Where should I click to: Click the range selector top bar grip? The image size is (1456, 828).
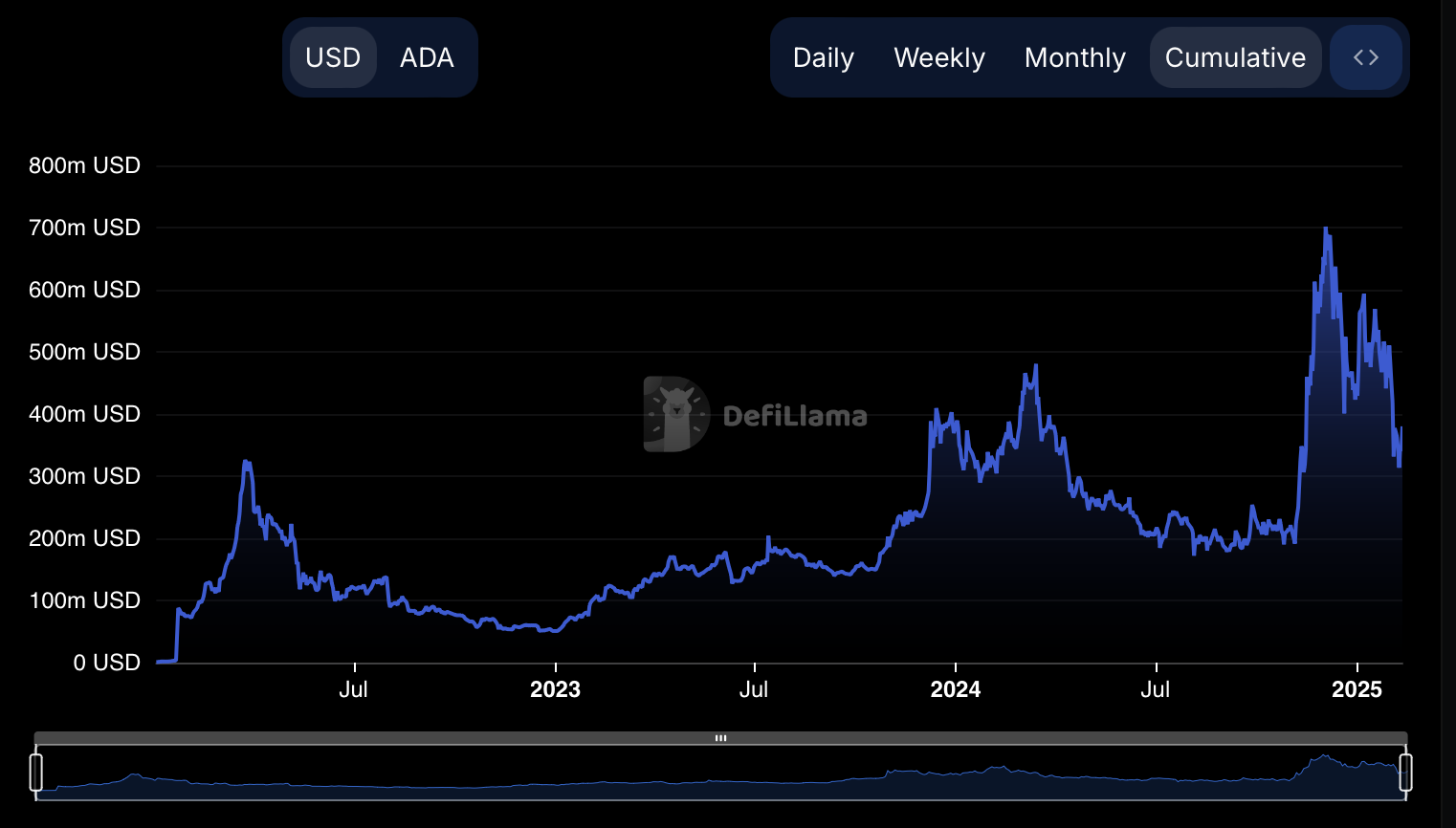pos(721,738)
